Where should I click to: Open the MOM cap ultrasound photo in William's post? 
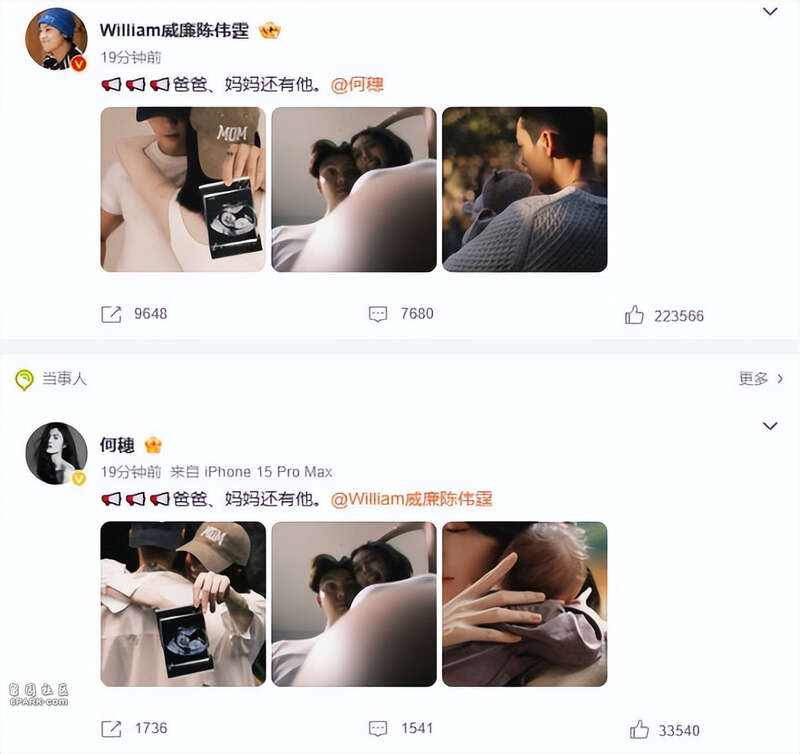click(x=183, y=189)
